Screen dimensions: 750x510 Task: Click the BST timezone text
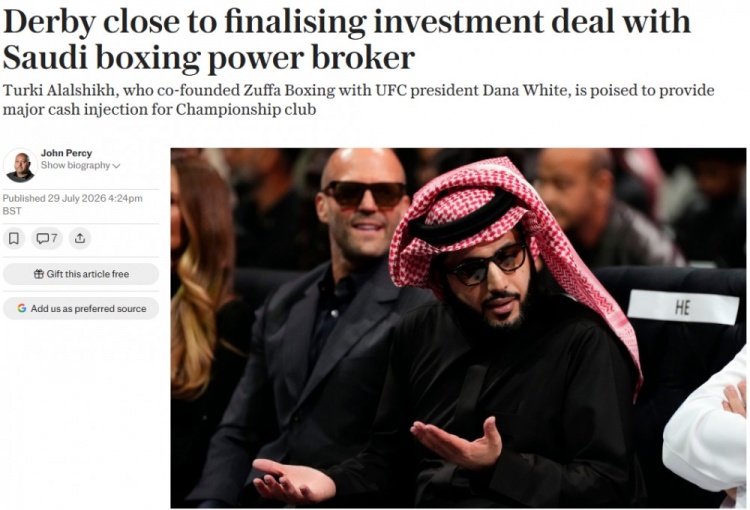(12, 211)
